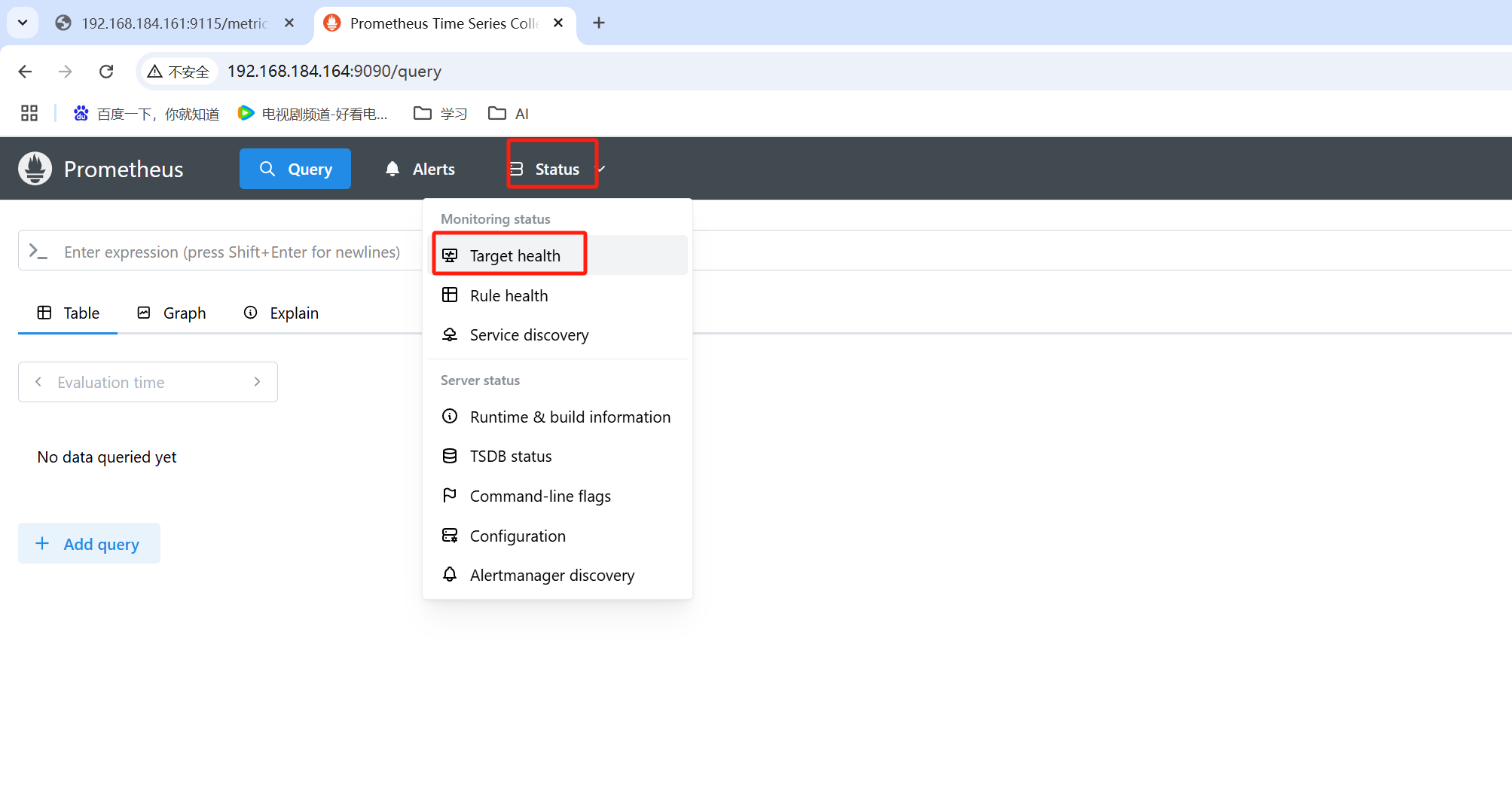Close the Prometheus Time Series tab
The width and height of the screenshot is (1512, 785).
click(x=558, y=23)
